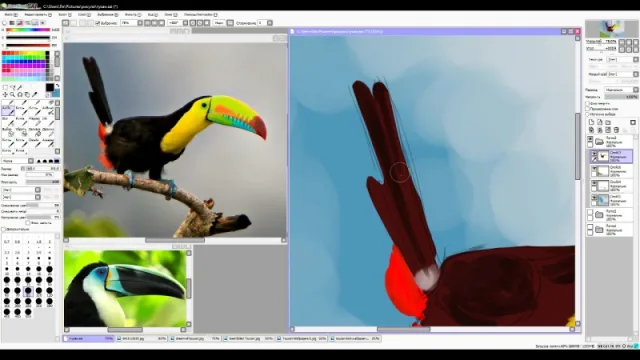Toggle visibility of the top layer folder

pos(590,139)
